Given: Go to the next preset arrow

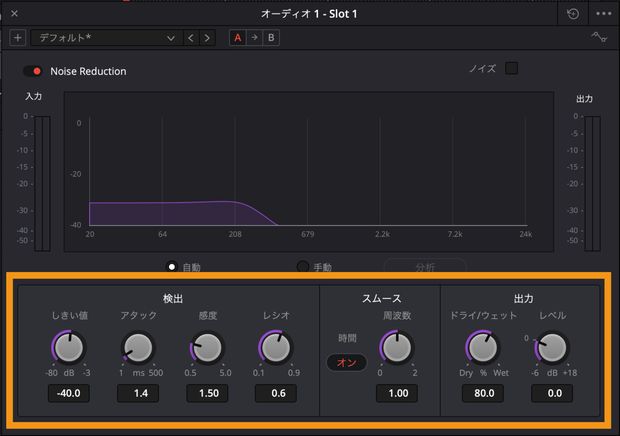Looking at the screenshot, I should [207, 38].
